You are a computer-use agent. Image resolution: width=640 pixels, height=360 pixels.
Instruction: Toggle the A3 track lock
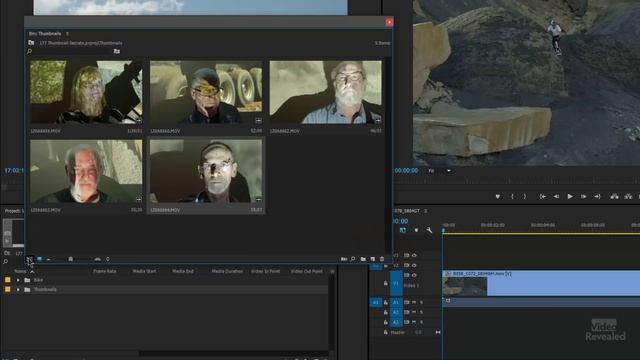click(385, 322)
